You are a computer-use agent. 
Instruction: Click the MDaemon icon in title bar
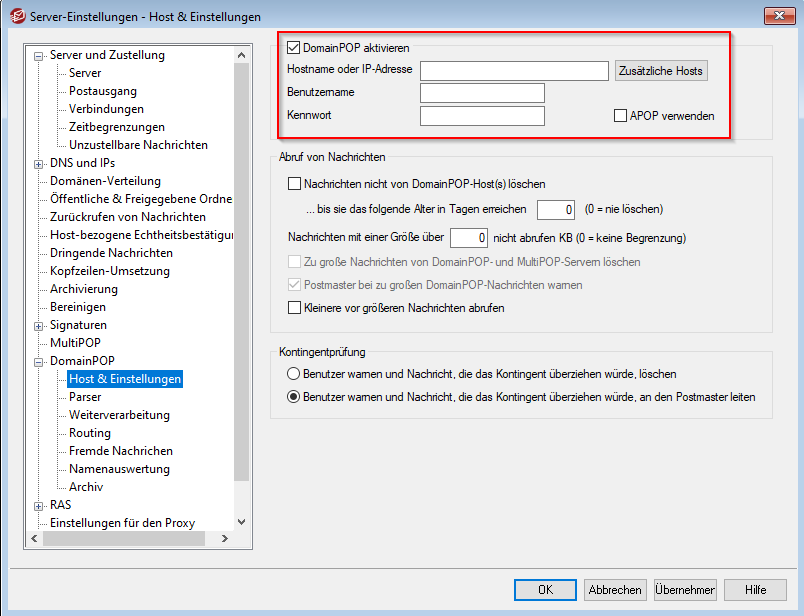click(16, 16)
